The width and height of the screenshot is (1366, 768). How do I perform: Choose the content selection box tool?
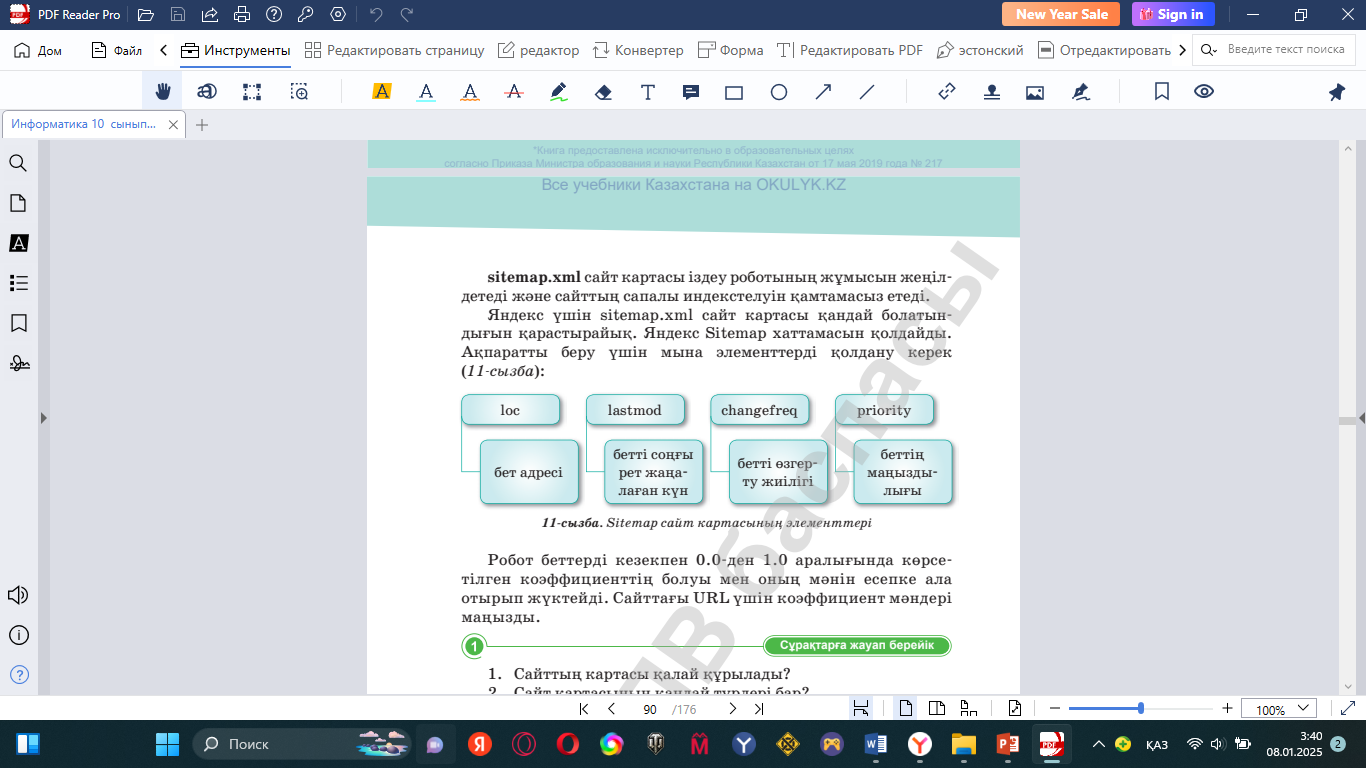pyautogui.click(x=252, y=92)
